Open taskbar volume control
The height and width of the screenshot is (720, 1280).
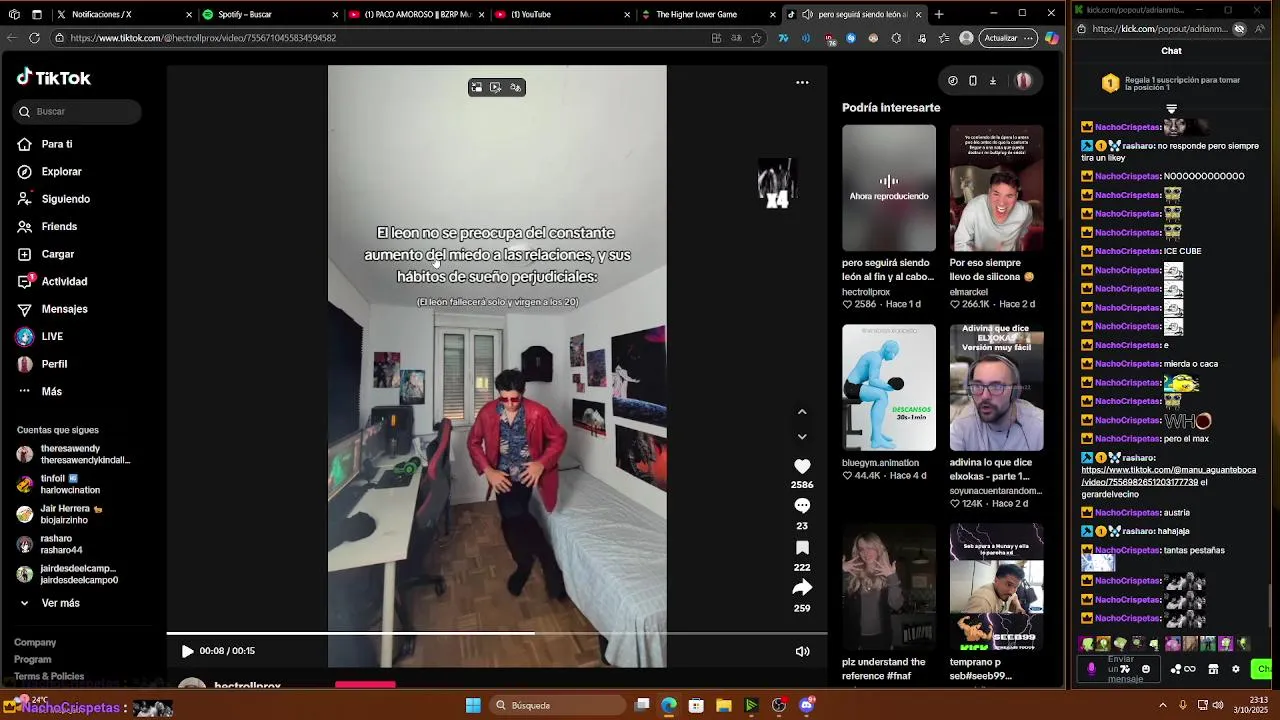pos(1218,705)
